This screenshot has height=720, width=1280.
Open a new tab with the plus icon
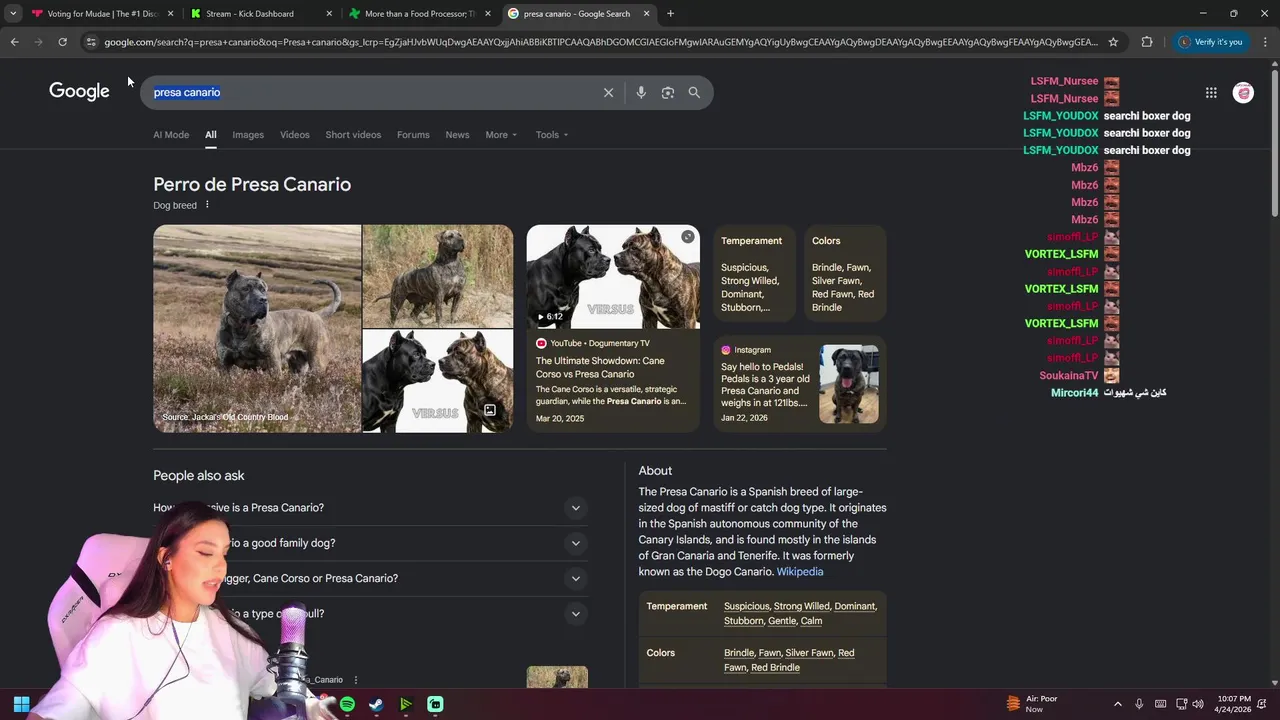(x=670, y=14)
